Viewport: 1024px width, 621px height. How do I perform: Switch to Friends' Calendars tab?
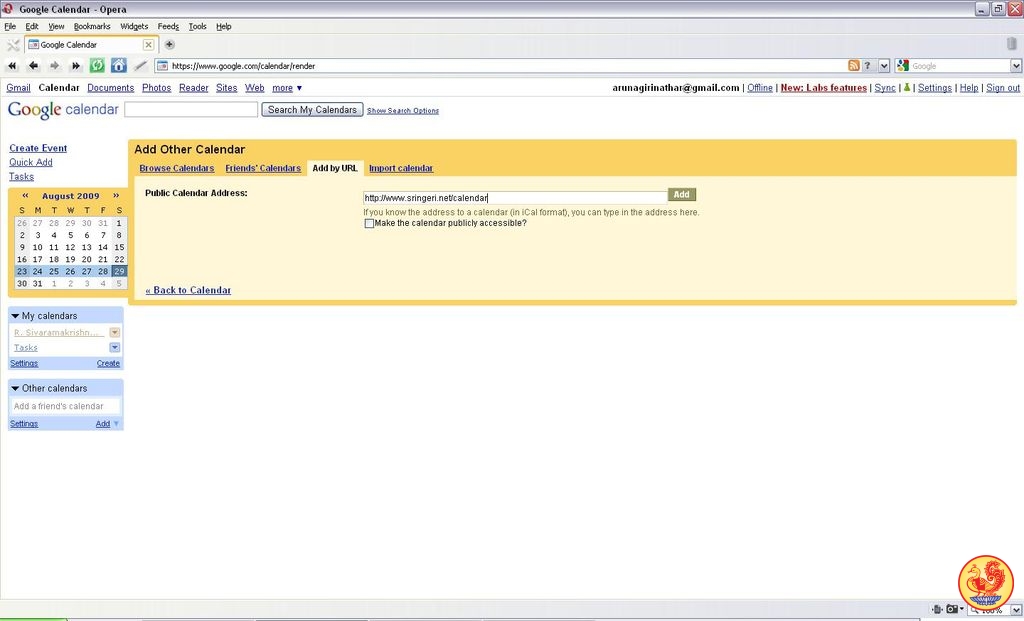click(263, 168)
